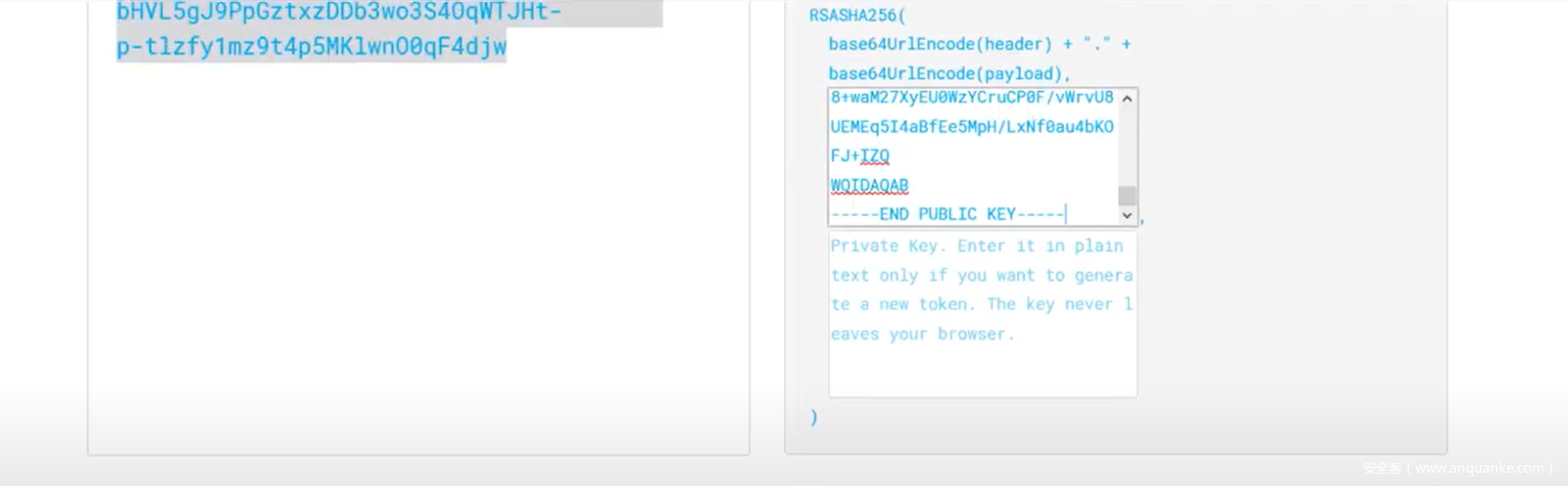Click the closing parenthesis of signature
Viewport: 1568px width, 486px height.
(813, 417)
